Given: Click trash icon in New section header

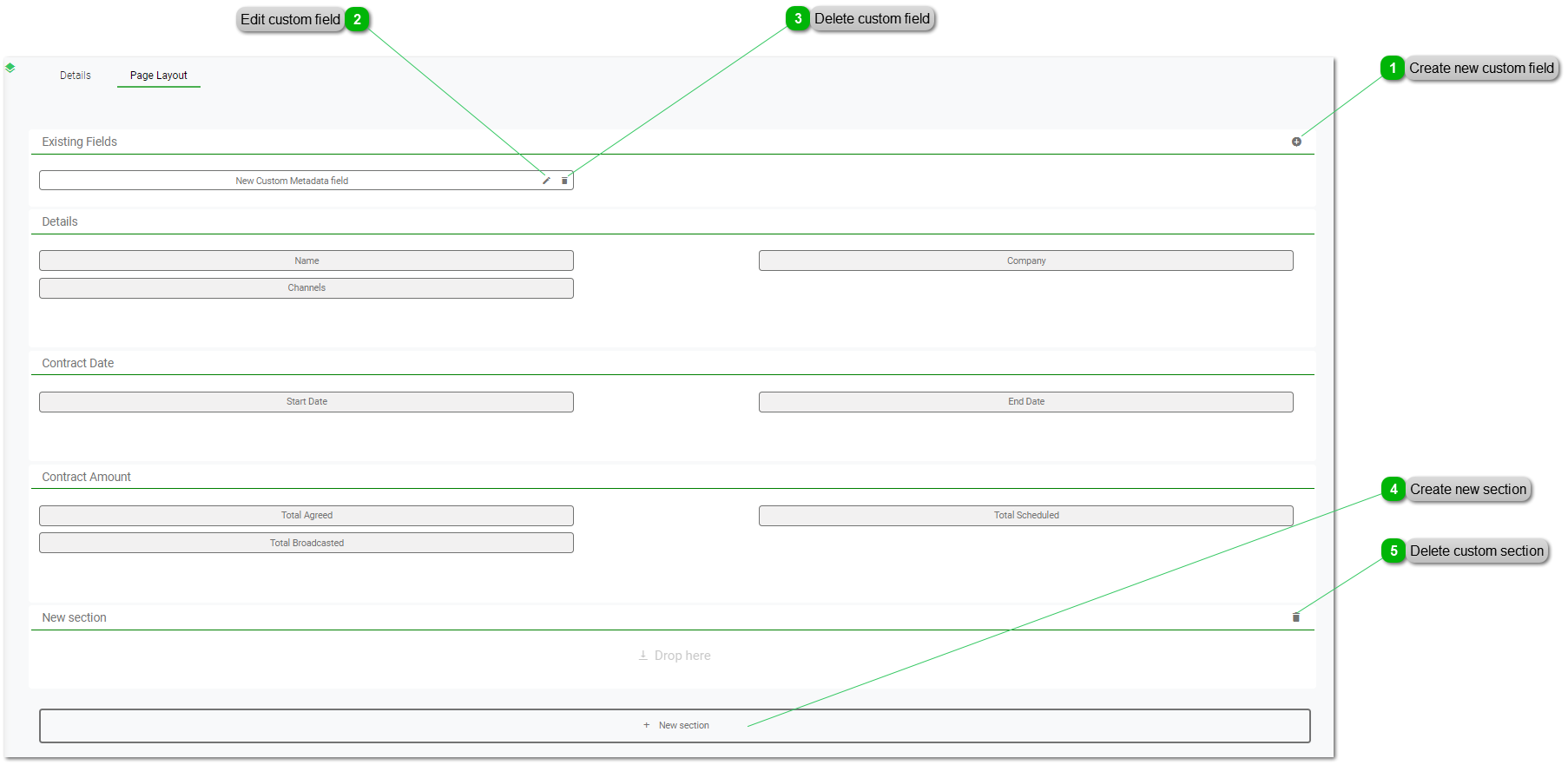Looking at the screenshot, I should coord(1296,617).
